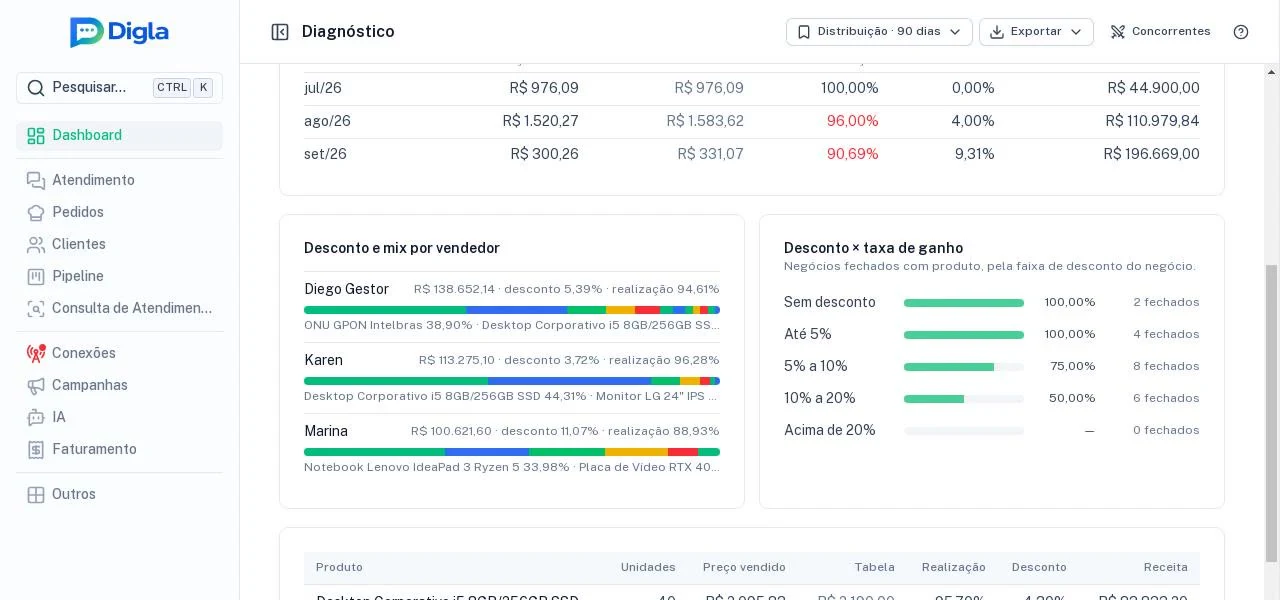Select vendor name Diego Gestor
Screen dimensions: 1280x600
tap(346, 290)
